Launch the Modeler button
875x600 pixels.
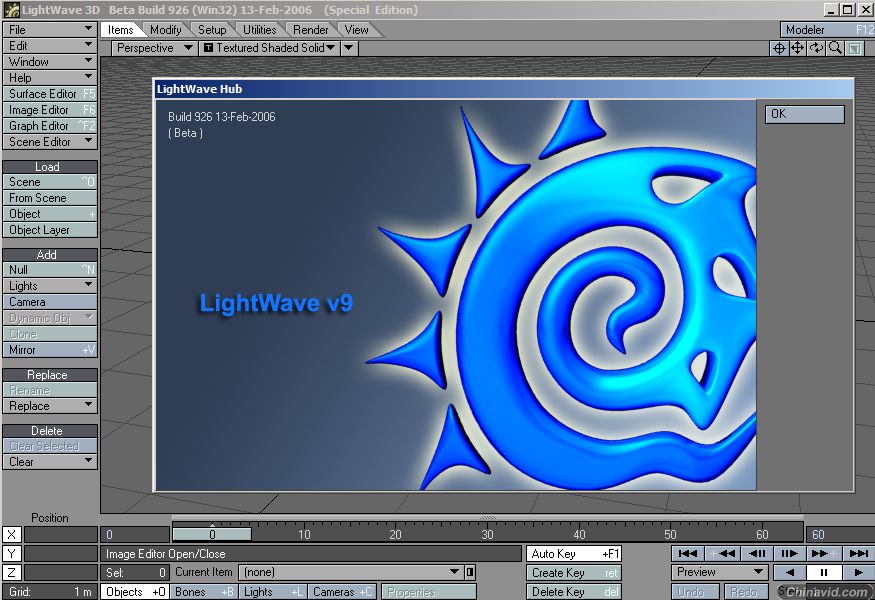pos(827,30)
